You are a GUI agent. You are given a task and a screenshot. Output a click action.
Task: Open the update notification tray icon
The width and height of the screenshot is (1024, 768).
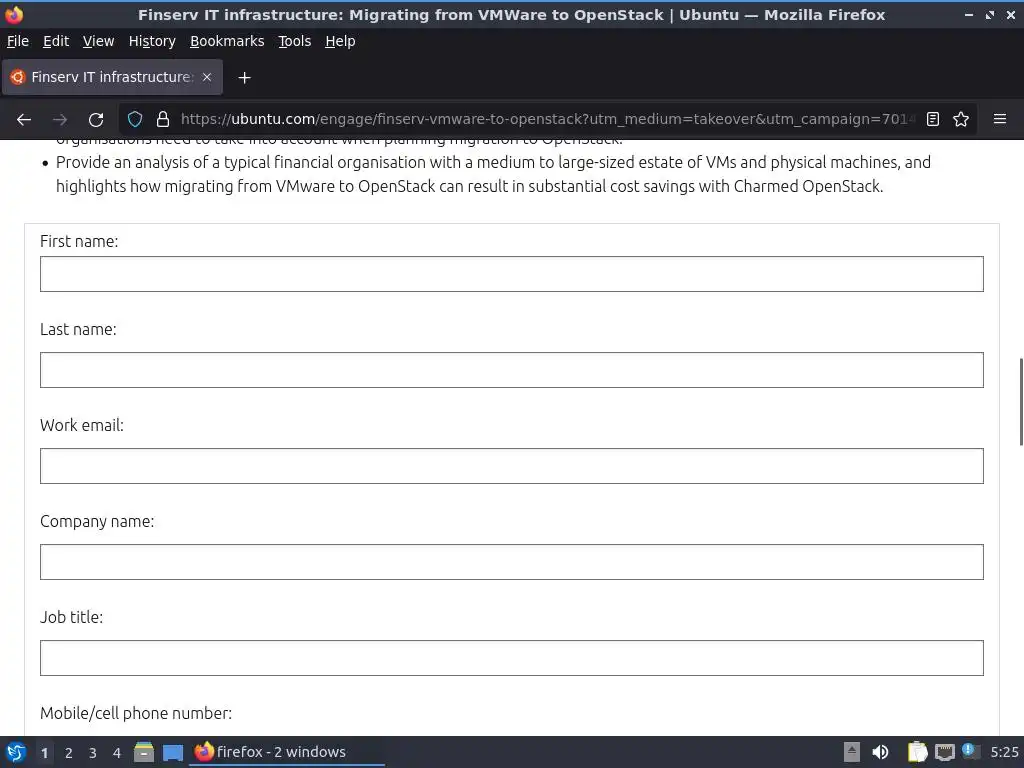point(970,751)
